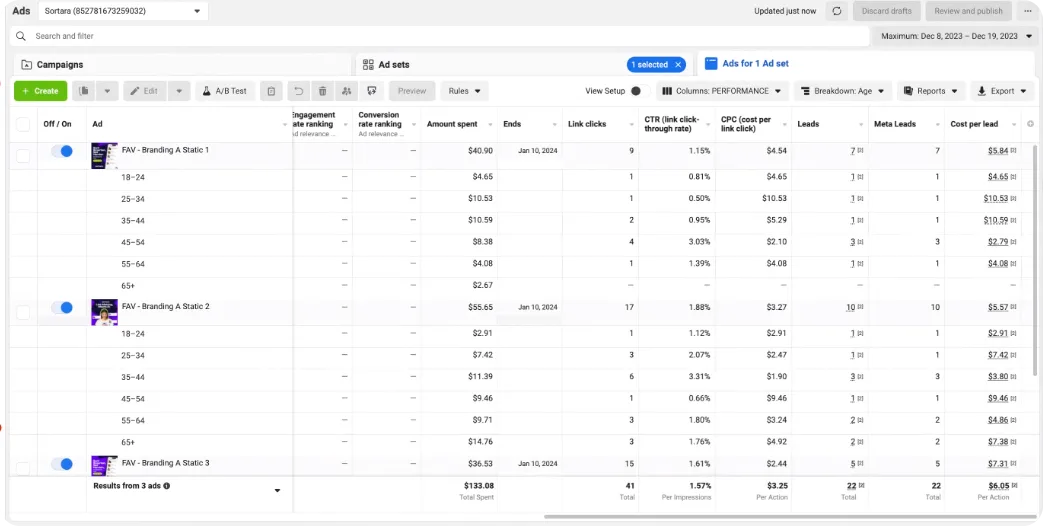This screenshot has width=1043, height=526.
Task: Click the Search and filter field
Action: click(440, 36)
